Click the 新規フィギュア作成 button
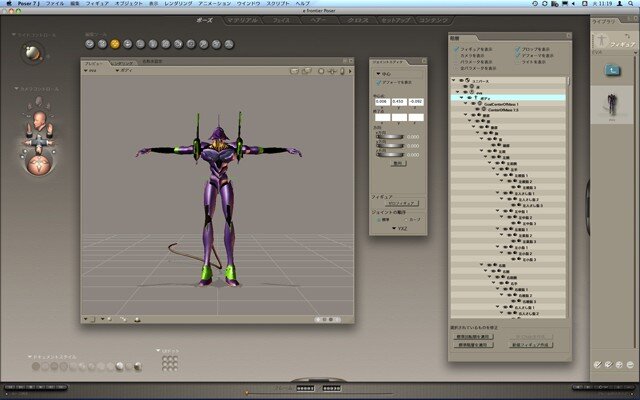This screenshot has width=640, height=400. click(531, 345)
